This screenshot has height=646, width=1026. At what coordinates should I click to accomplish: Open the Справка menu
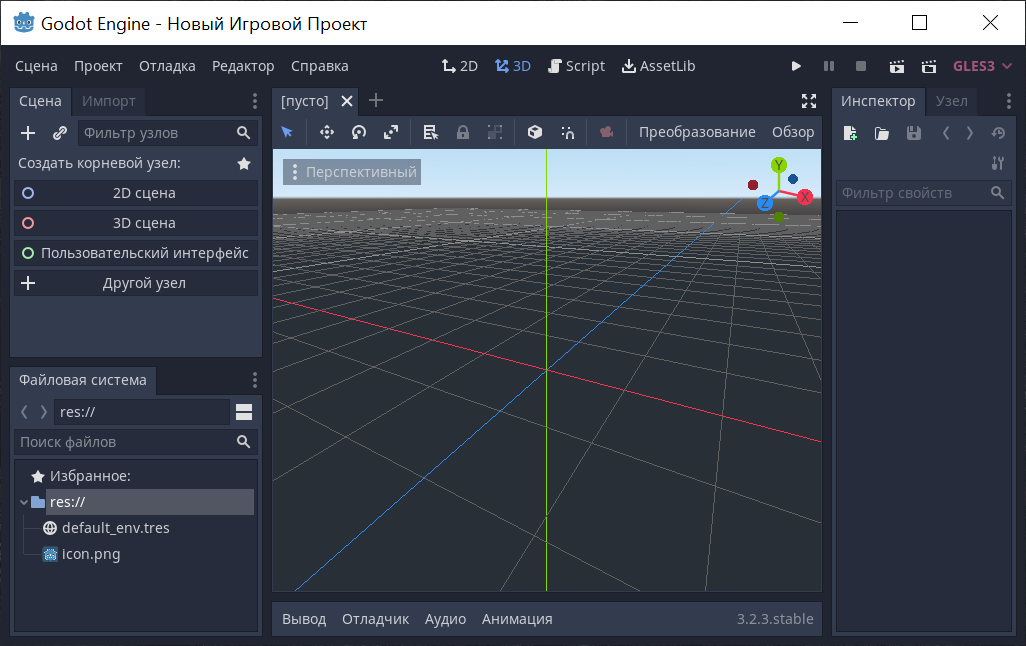point(319,66)
